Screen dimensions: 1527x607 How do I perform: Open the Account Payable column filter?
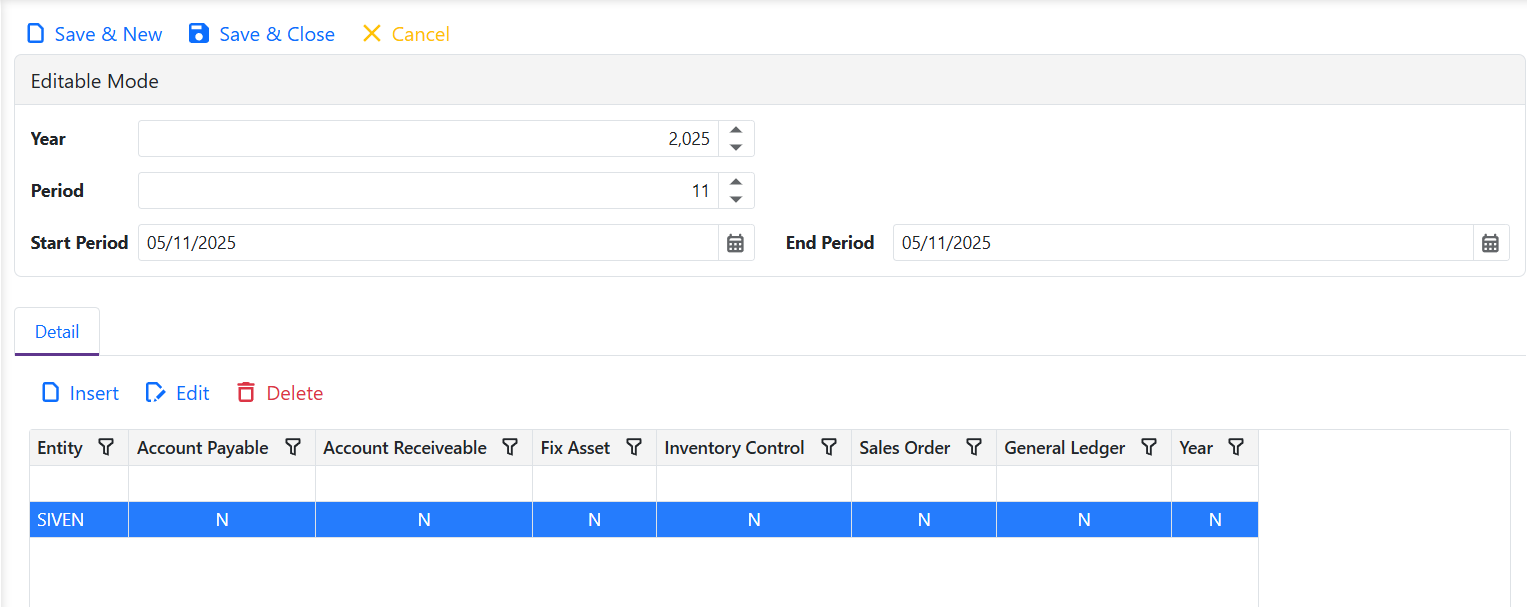pos(293,448)
